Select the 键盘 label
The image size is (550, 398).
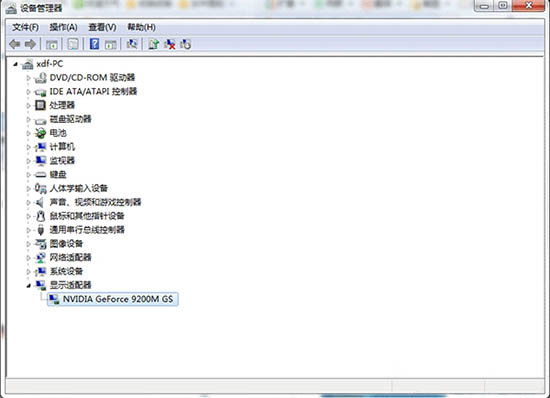tap(58, 174)
